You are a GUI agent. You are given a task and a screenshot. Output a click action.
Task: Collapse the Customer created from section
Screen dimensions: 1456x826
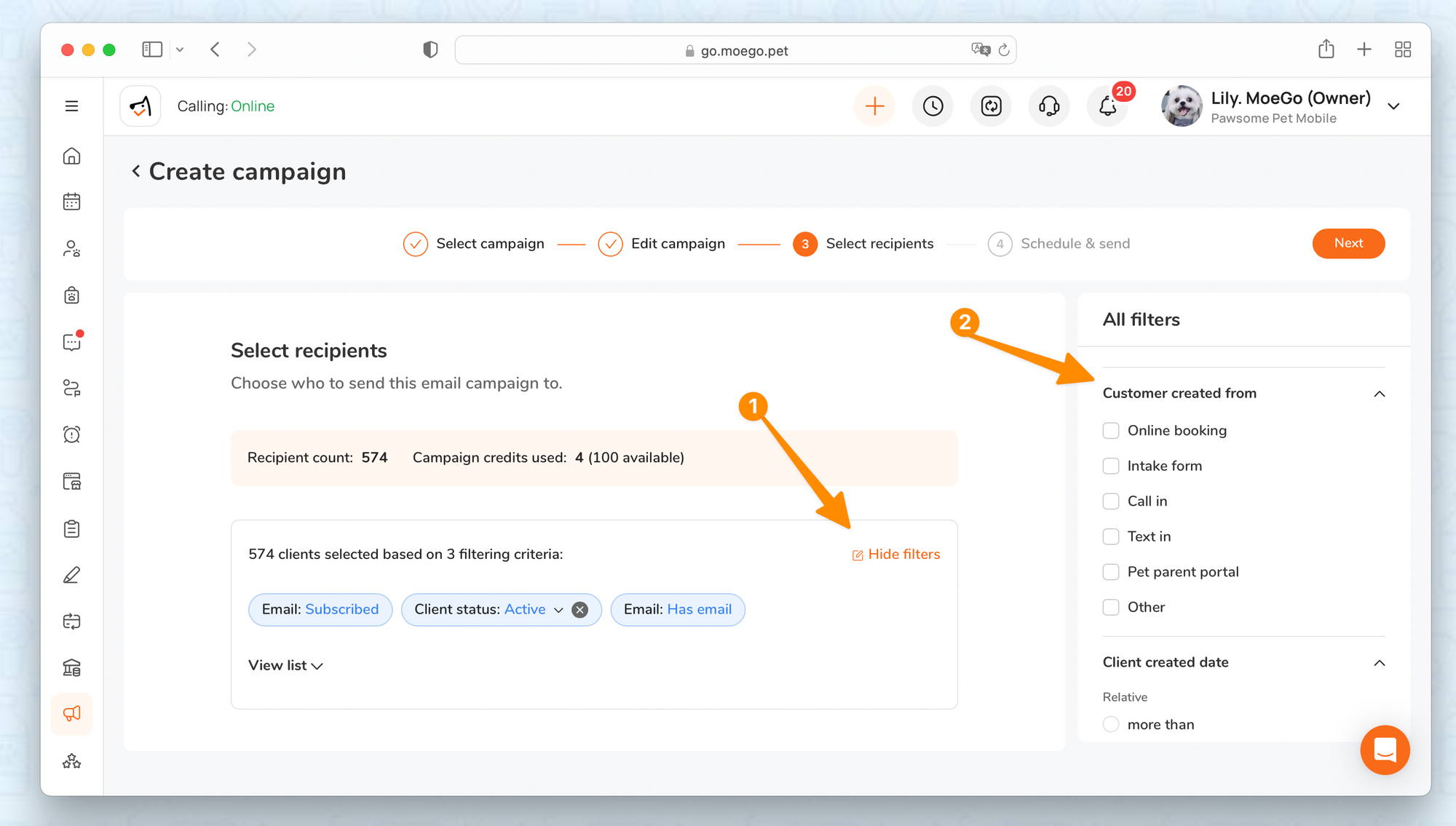[x=1379, y=394]
